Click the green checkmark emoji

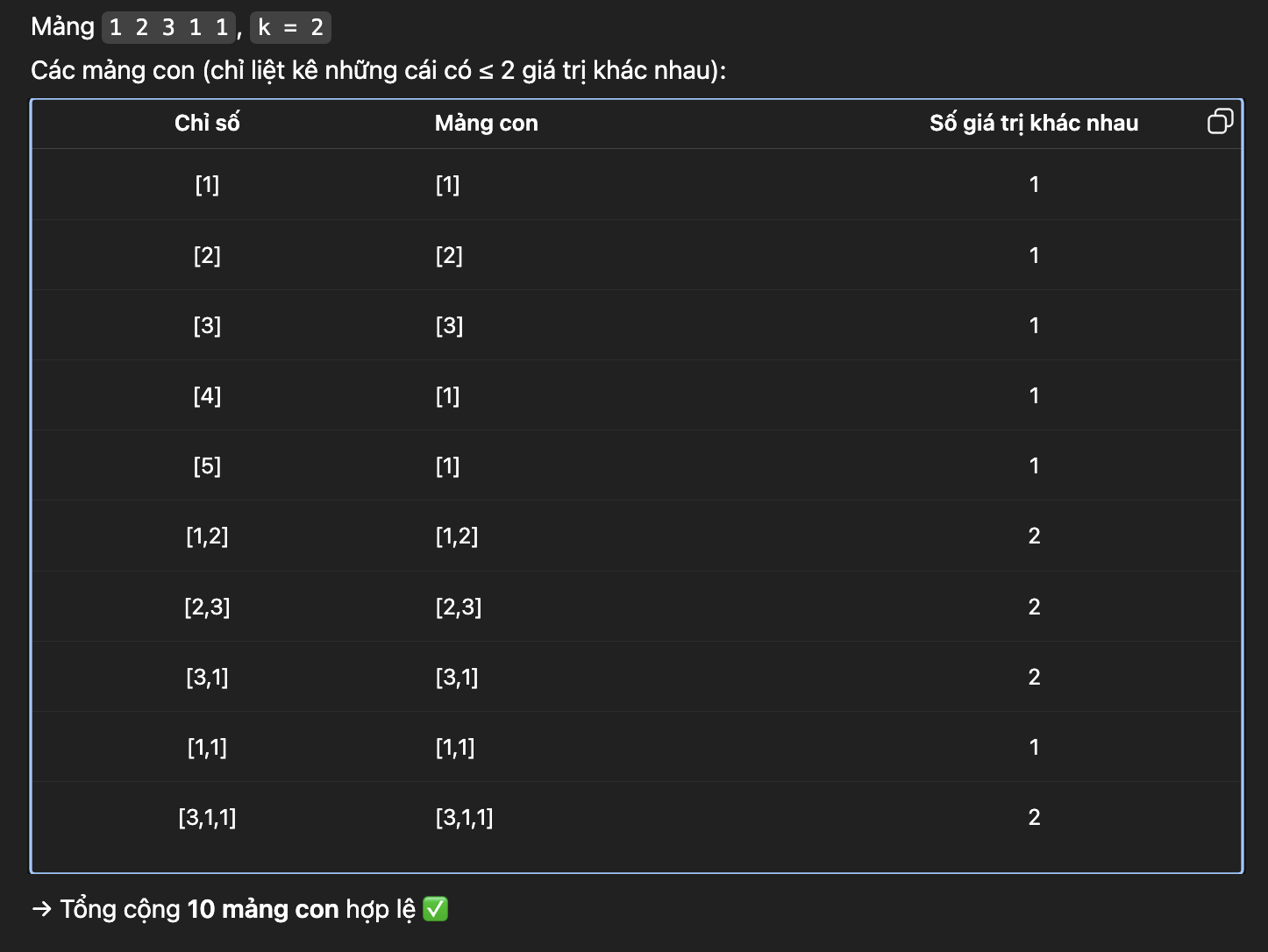click(435, 909)
